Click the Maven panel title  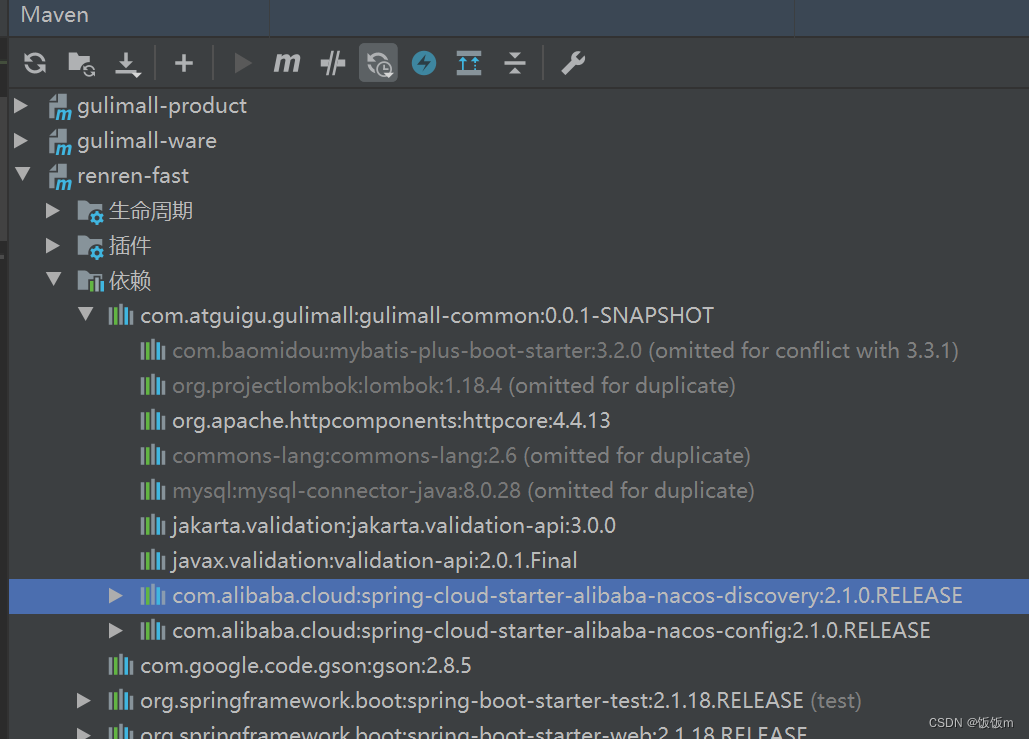54,14
